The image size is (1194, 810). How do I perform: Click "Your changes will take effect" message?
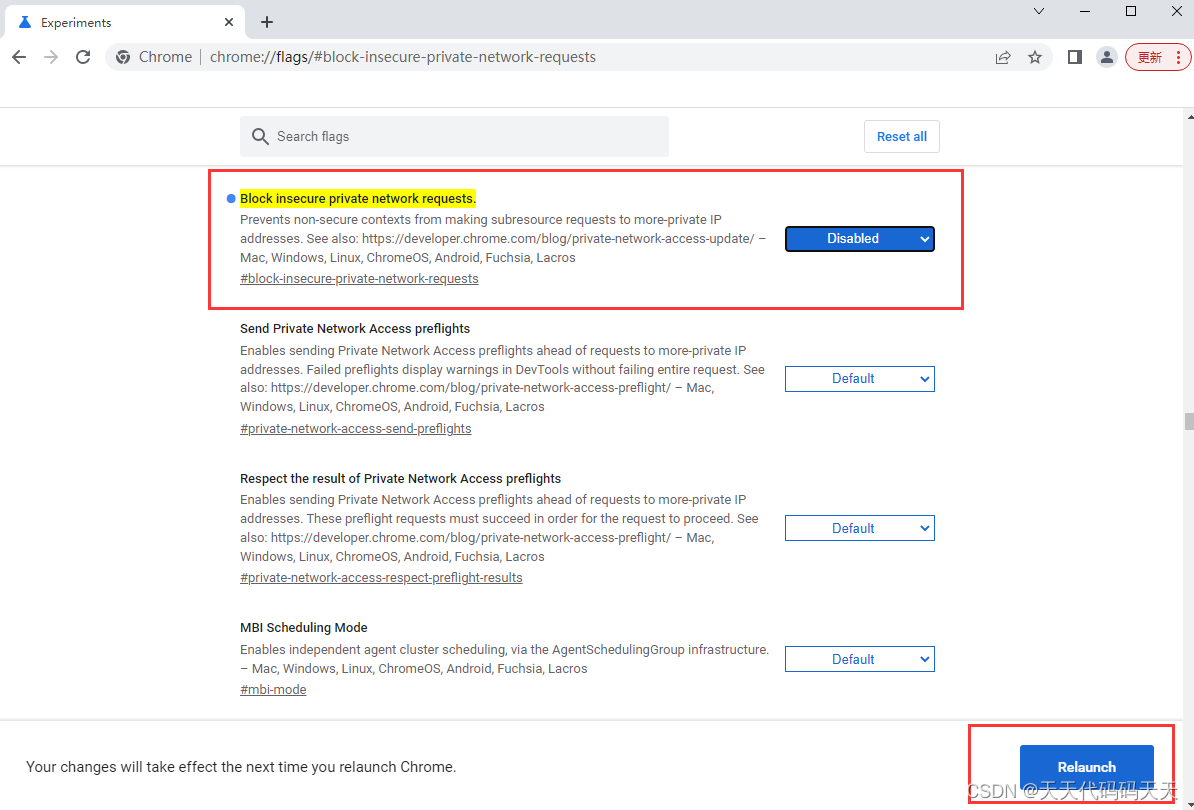click(x=241, y=767)
